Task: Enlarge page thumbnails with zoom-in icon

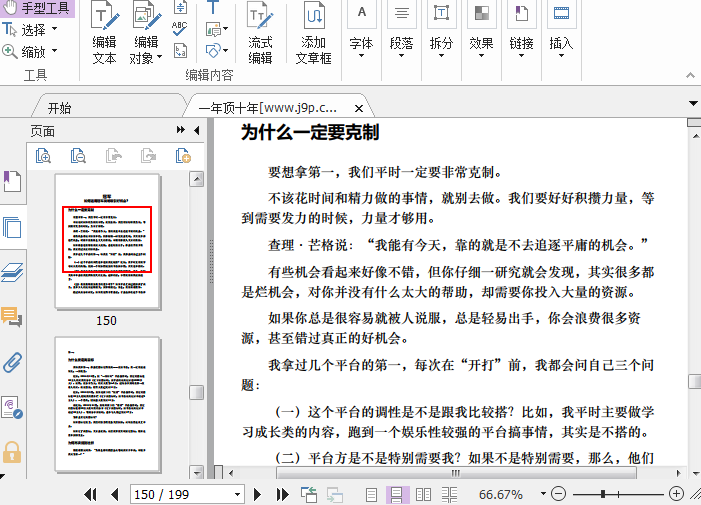Action: [43, 155]
